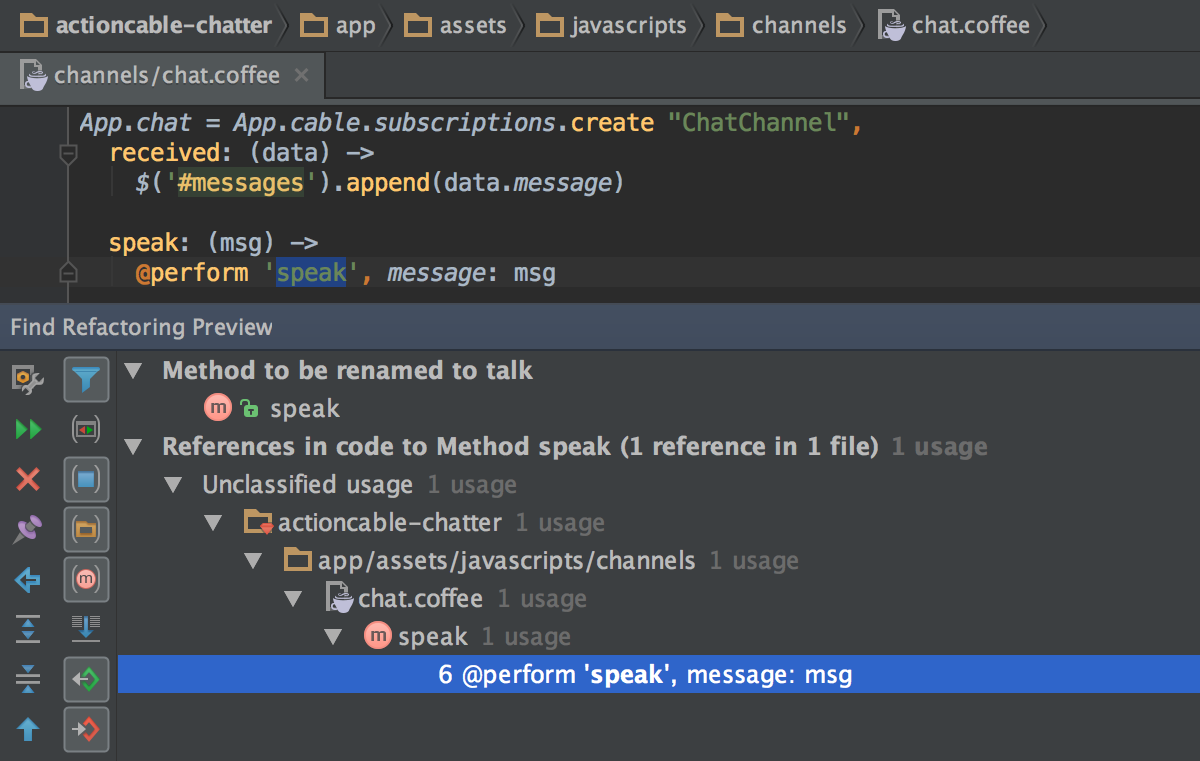Select 'Method to be renamed to talk' row
This screenshot has height=761, width=1200.
point(348,371)
